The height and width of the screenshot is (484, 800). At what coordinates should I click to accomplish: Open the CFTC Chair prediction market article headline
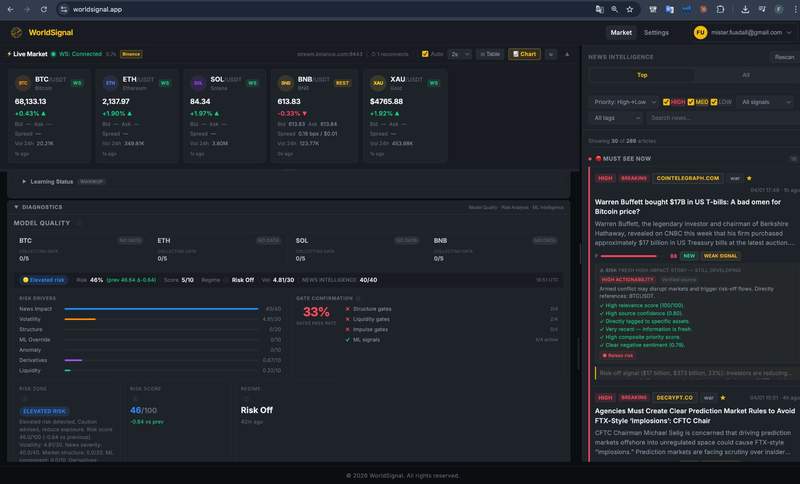click(694, 416)
